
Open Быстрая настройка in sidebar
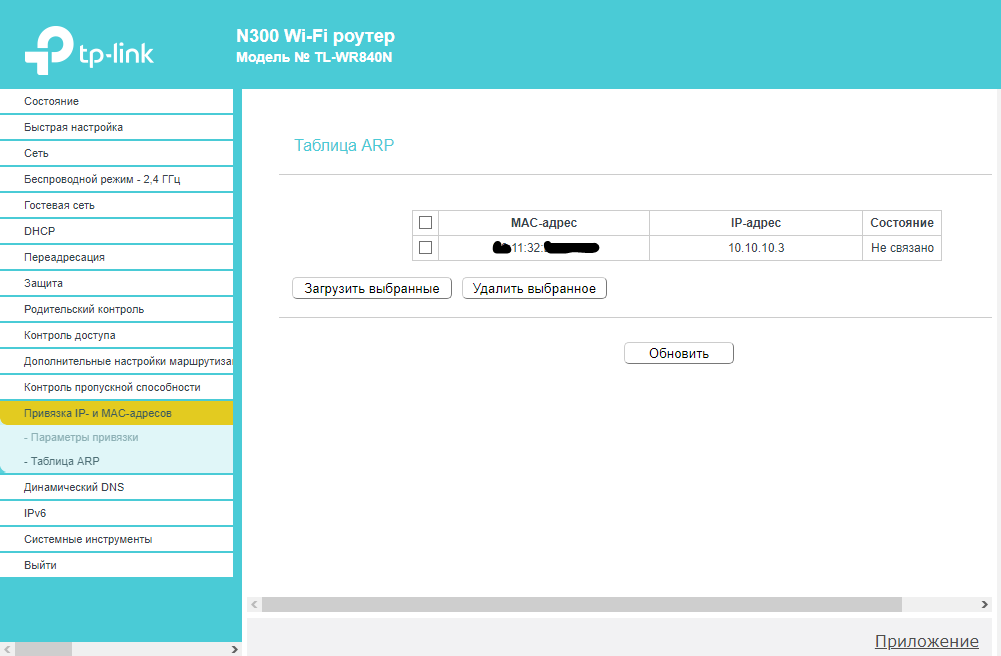click(116, 127)
